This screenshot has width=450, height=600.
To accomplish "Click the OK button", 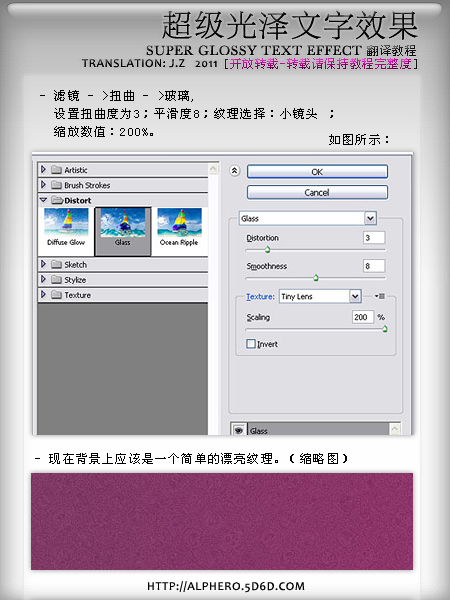I will [x=317, y=172].
